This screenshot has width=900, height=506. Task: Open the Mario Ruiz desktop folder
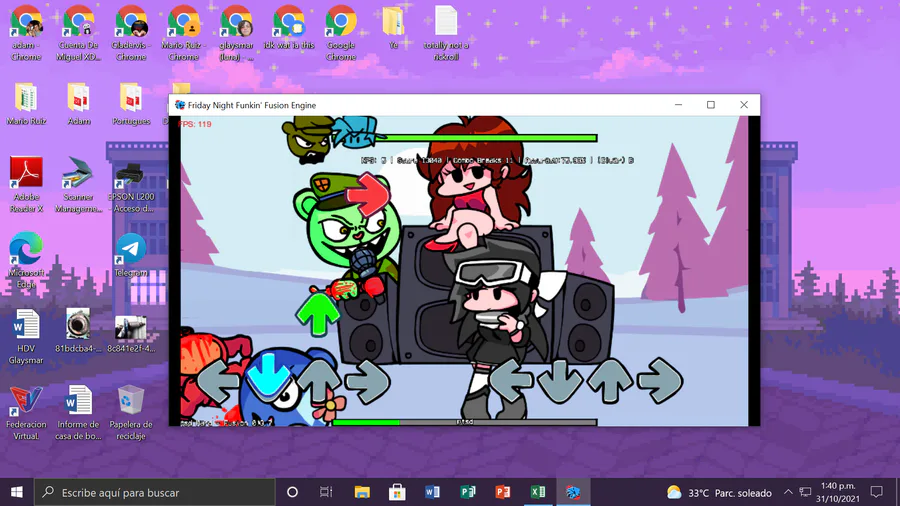(x=26, y=104)
